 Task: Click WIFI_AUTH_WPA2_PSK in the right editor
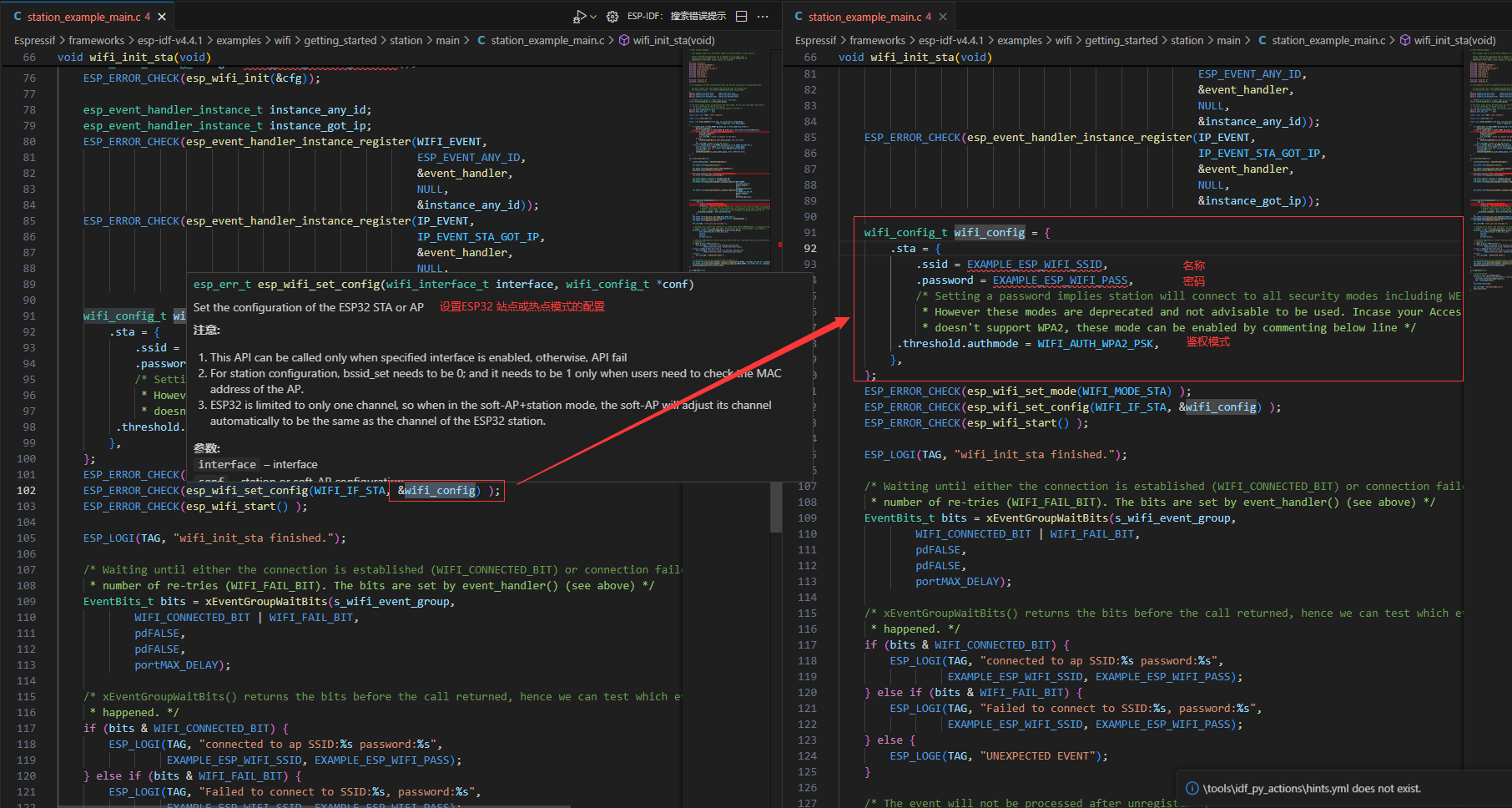1095,344
